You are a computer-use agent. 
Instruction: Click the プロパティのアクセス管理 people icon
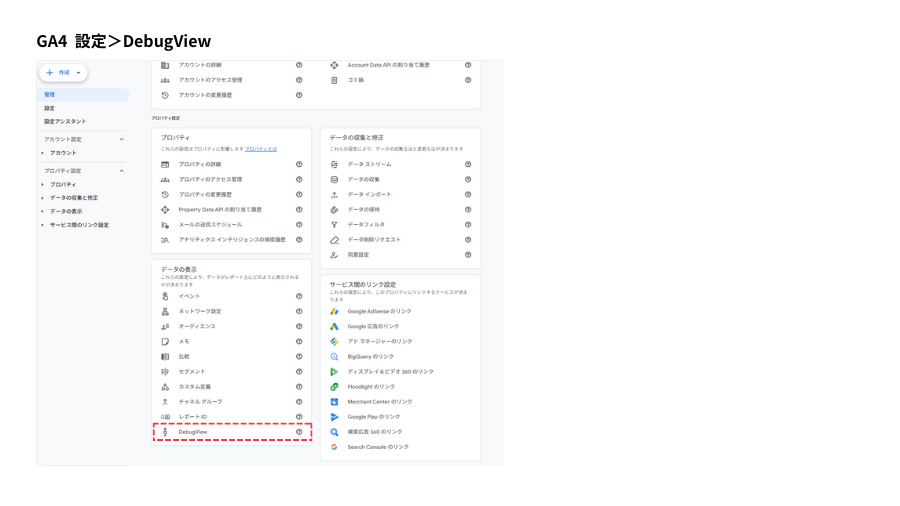(x=165, y=180)
